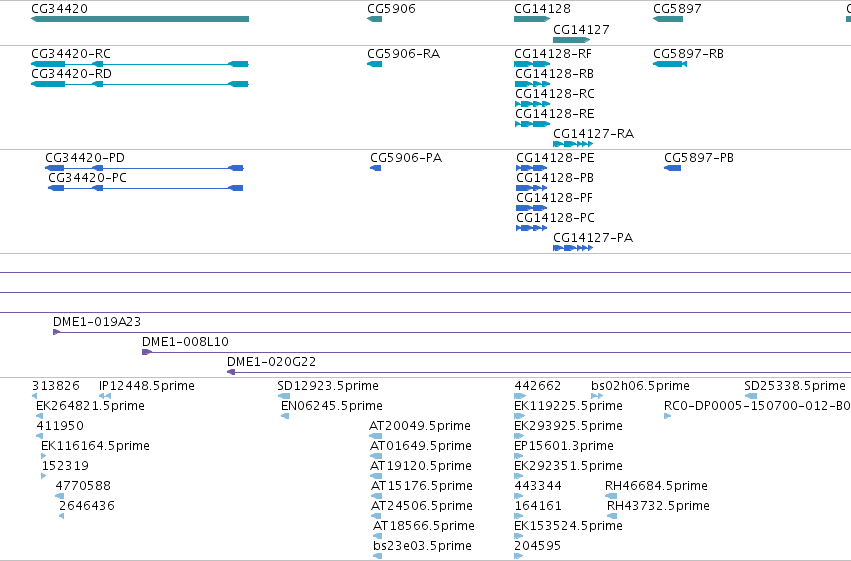Click EST 411950

tap(39, 436)
